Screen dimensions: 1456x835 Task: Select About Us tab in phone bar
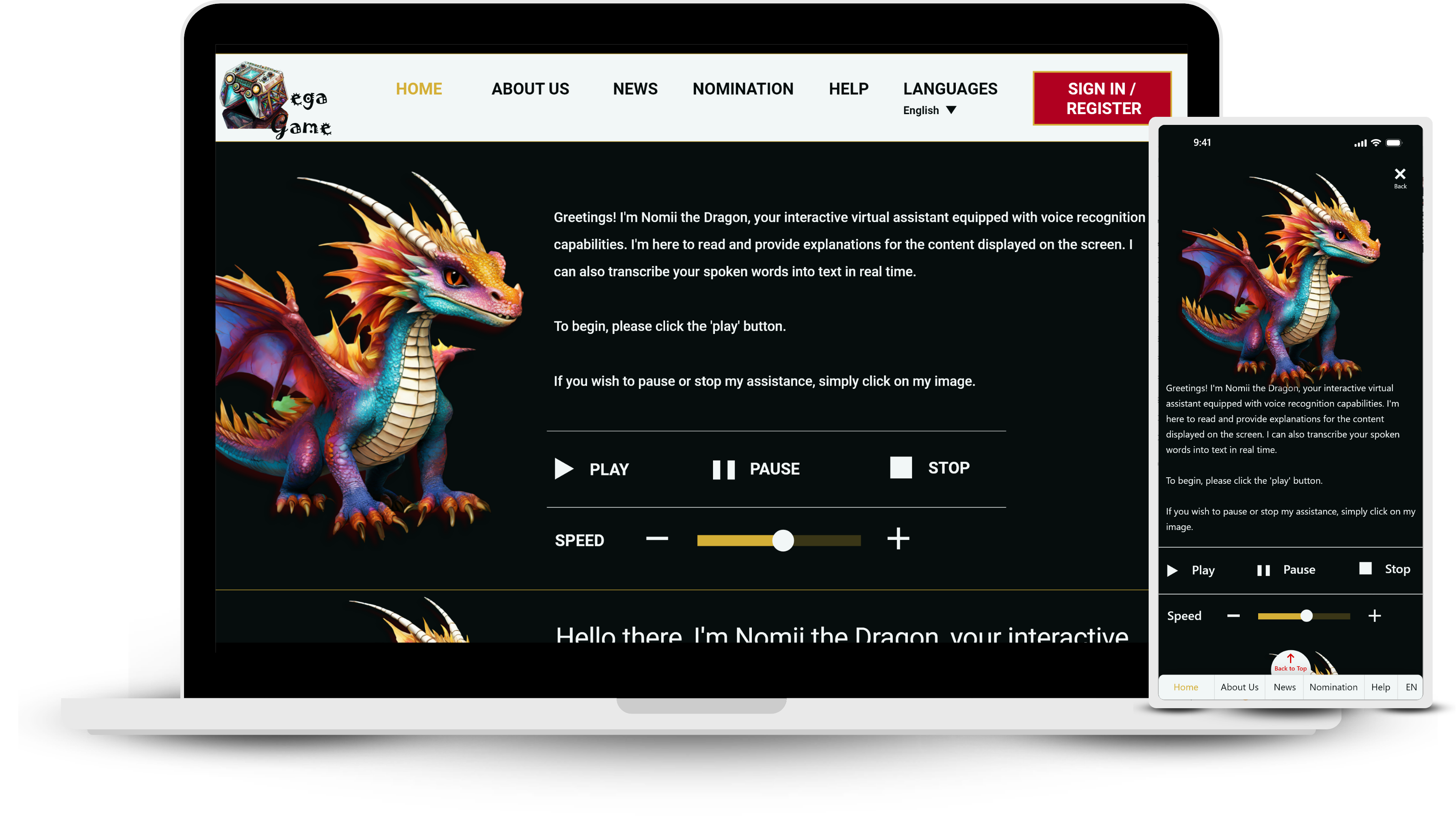1239,687
